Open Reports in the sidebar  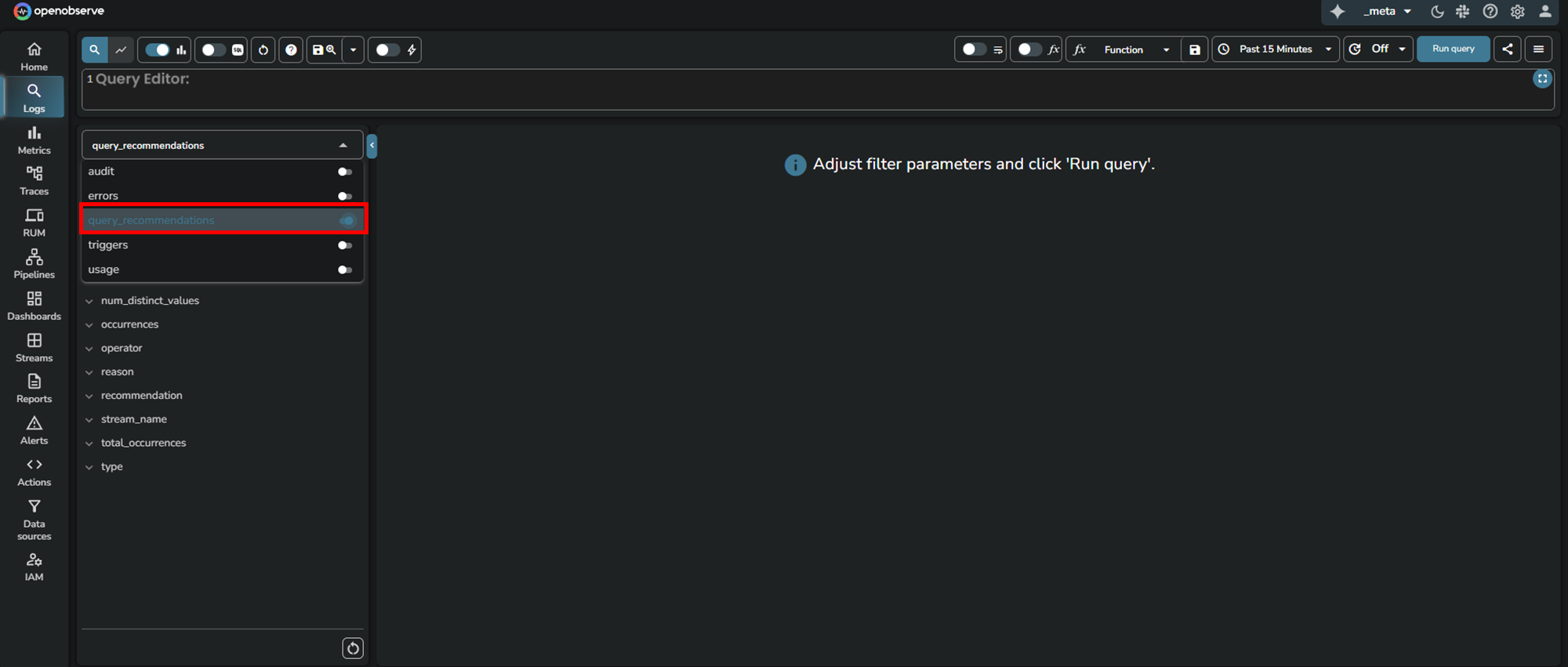(34, 389)
